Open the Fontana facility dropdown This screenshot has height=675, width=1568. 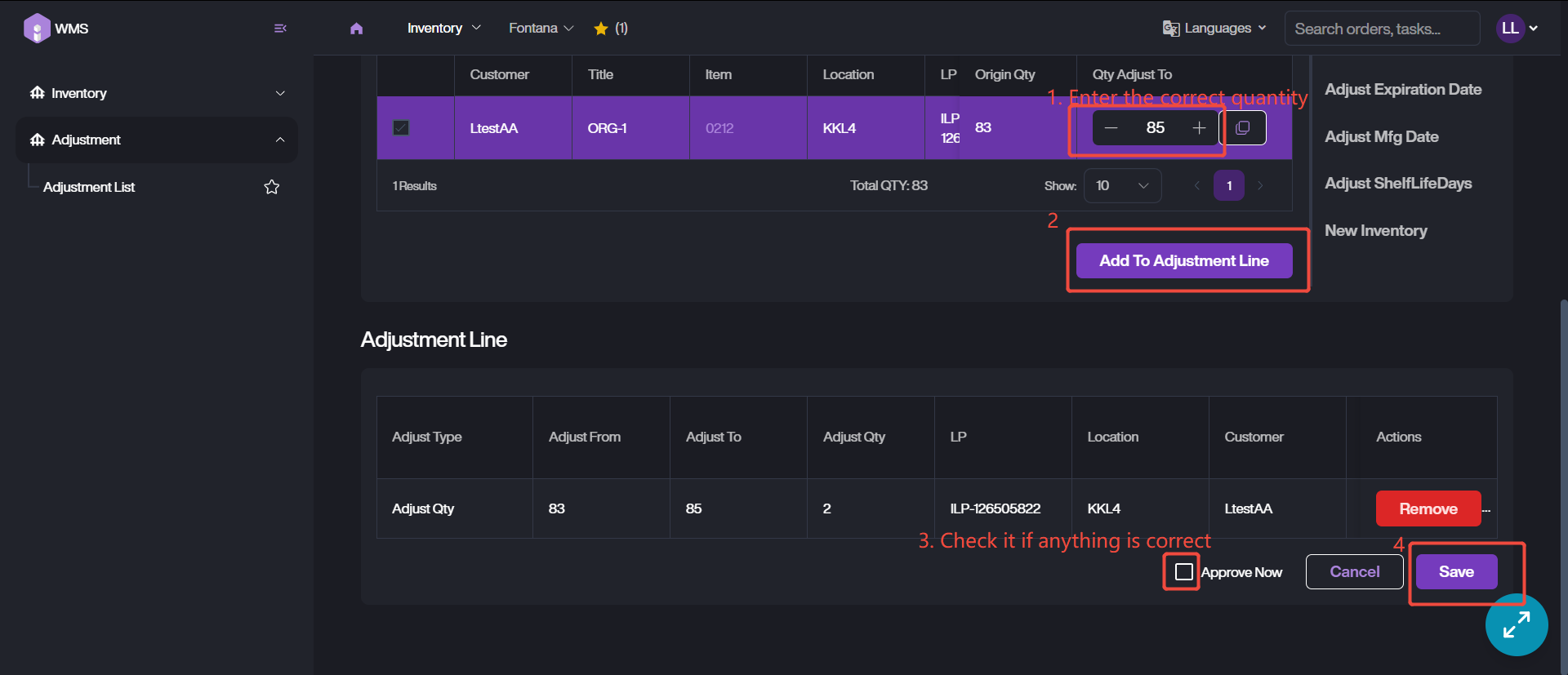pos(541,29)
